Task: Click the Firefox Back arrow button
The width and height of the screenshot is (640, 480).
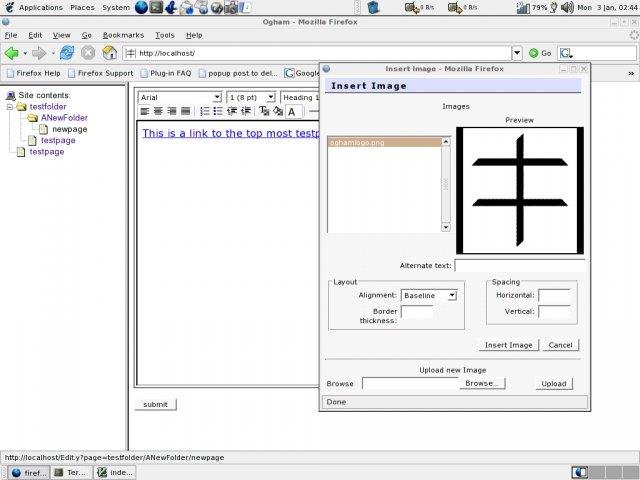Action: tap(13, 53)
